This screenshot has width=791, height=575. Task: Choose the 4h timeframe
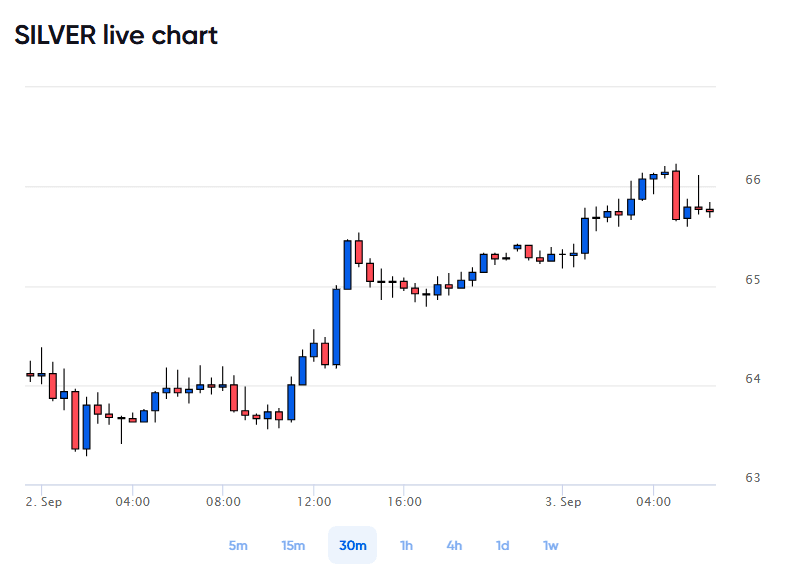click(x=454, y=545)
